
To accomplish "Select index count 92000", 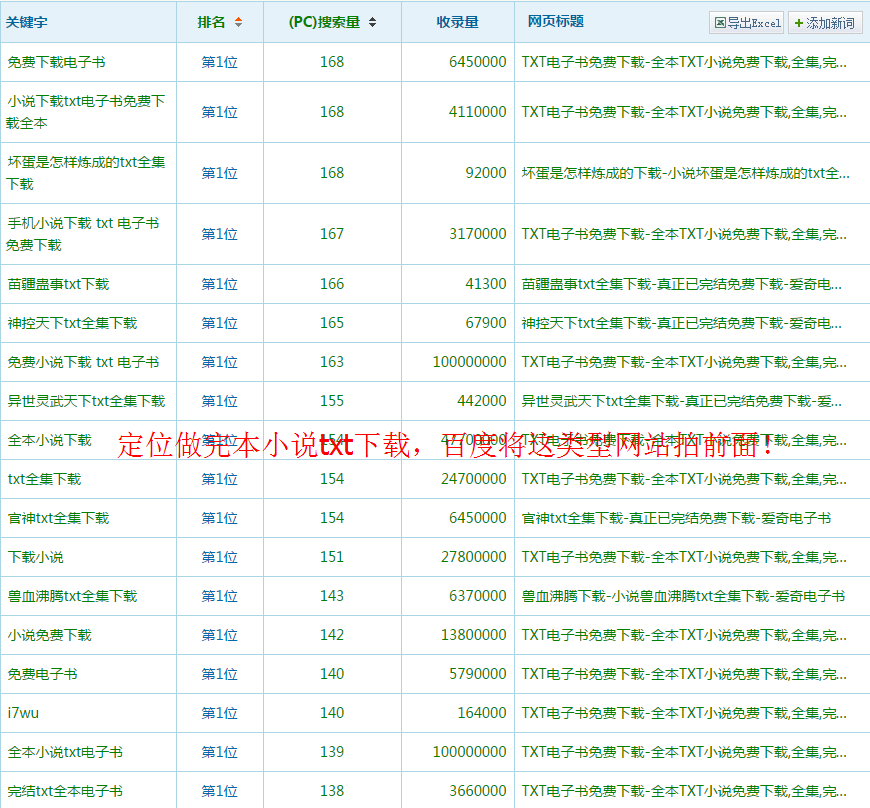I will [486, 173].
